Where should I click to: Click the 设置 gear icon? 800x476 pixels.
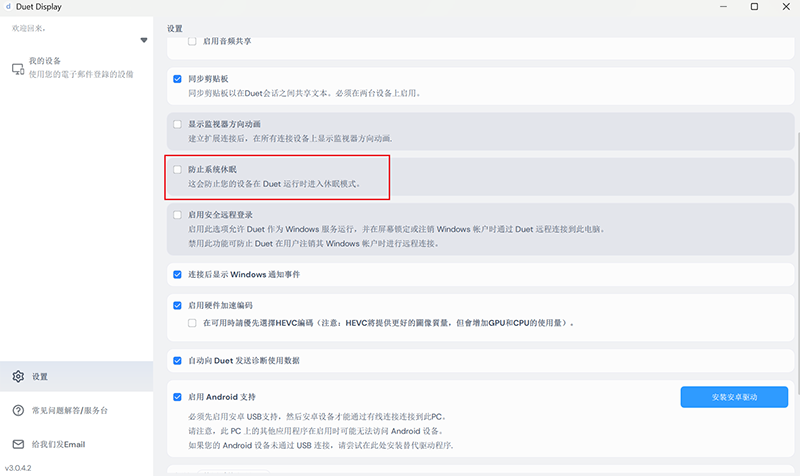18,377
